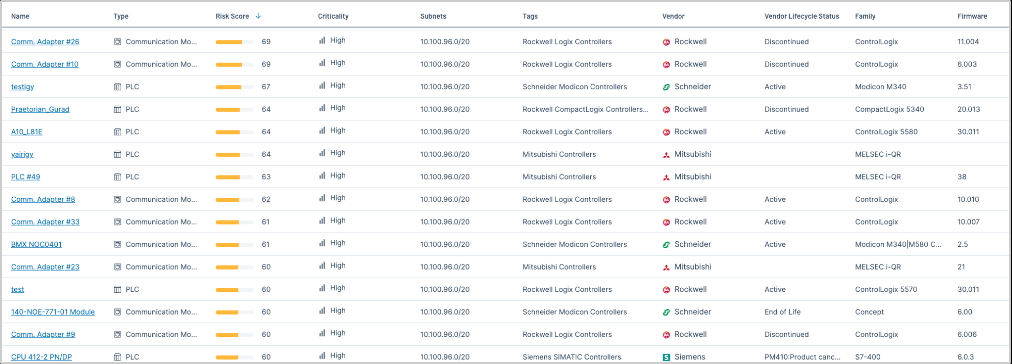Image resolution: width=1012 pixels, height=364 pixels.
Task: Click the Mitsubishi logo in Comm. Adapter #23 row
Action: coord(667,267)
